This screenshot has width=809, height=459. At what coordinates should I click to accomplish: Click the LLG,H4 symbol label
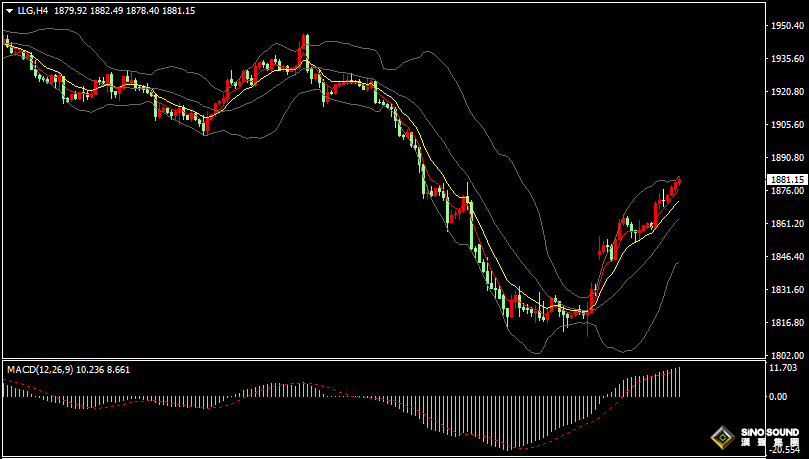(x=33, y=10)
